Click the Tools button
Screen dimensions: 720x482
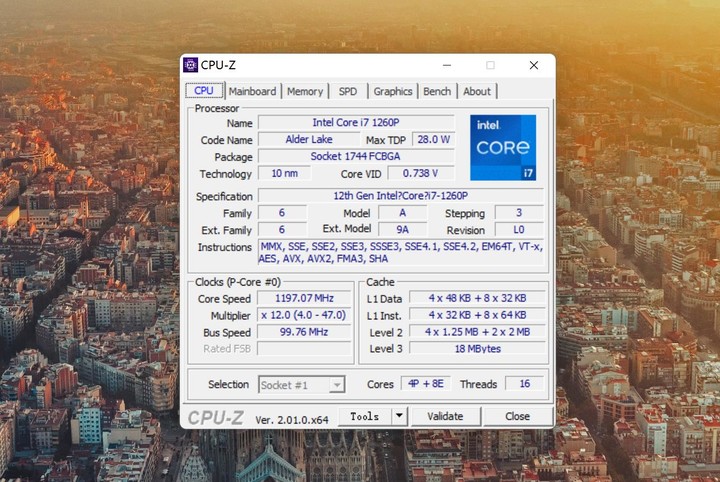click(x=364, y=416)
